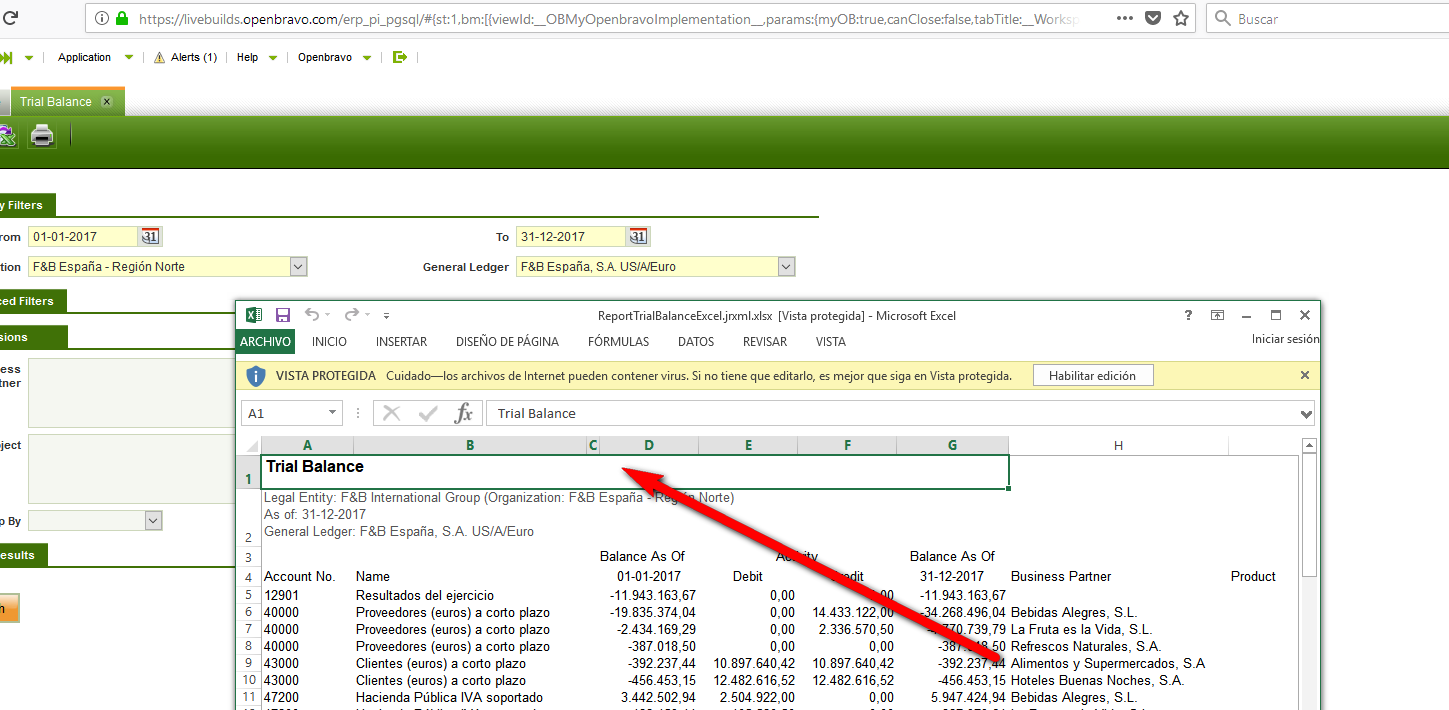Open the Application menu

click(85, 57)
